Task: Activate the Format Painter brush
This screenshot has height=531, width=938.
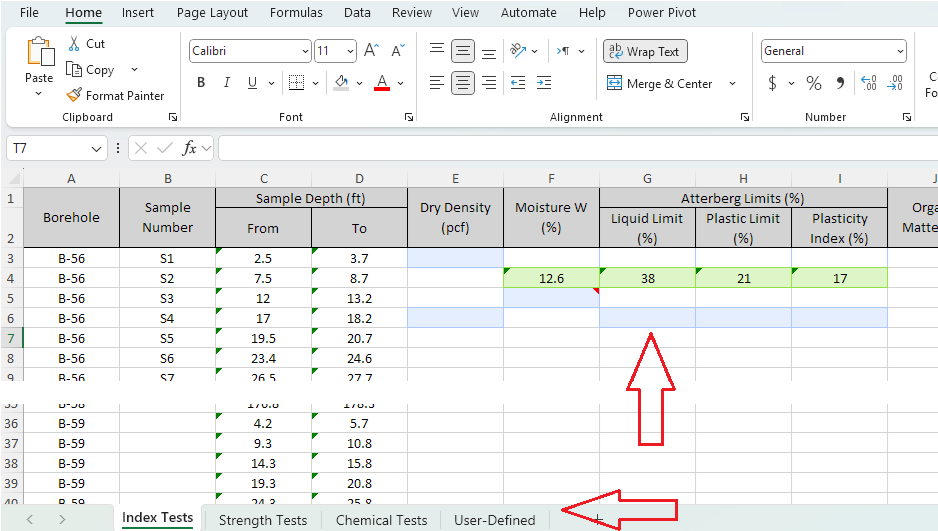Action: pyautogui.click(x=74, y=95)
